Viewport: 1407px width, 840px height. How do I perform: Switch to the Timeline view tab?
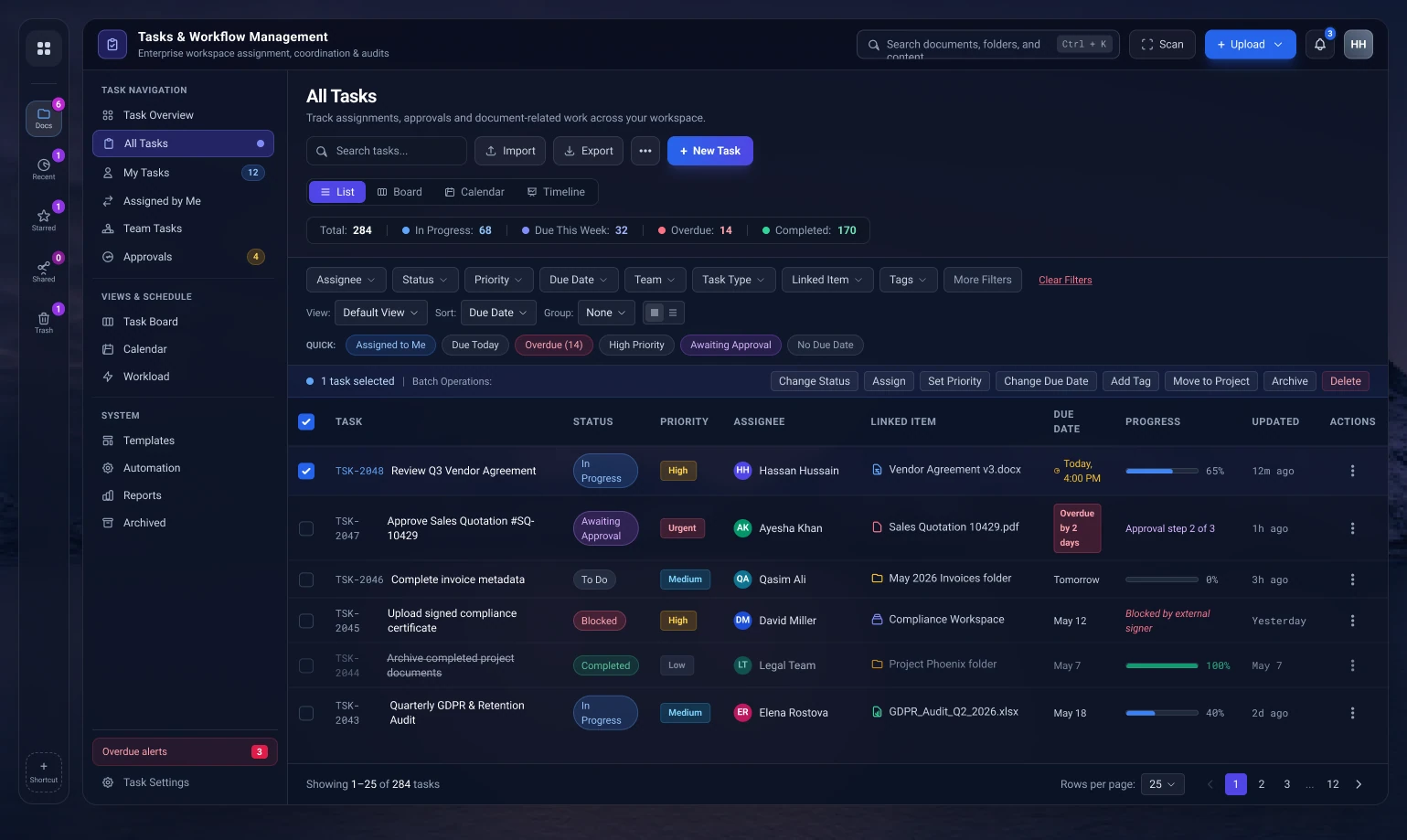point(556,192)
